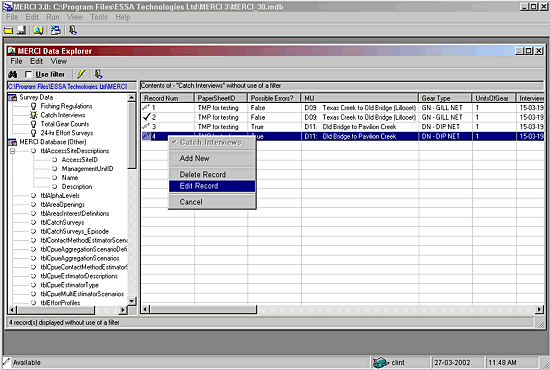
Task: Select the tblAreaOpenings tree item
Action: 62,204
